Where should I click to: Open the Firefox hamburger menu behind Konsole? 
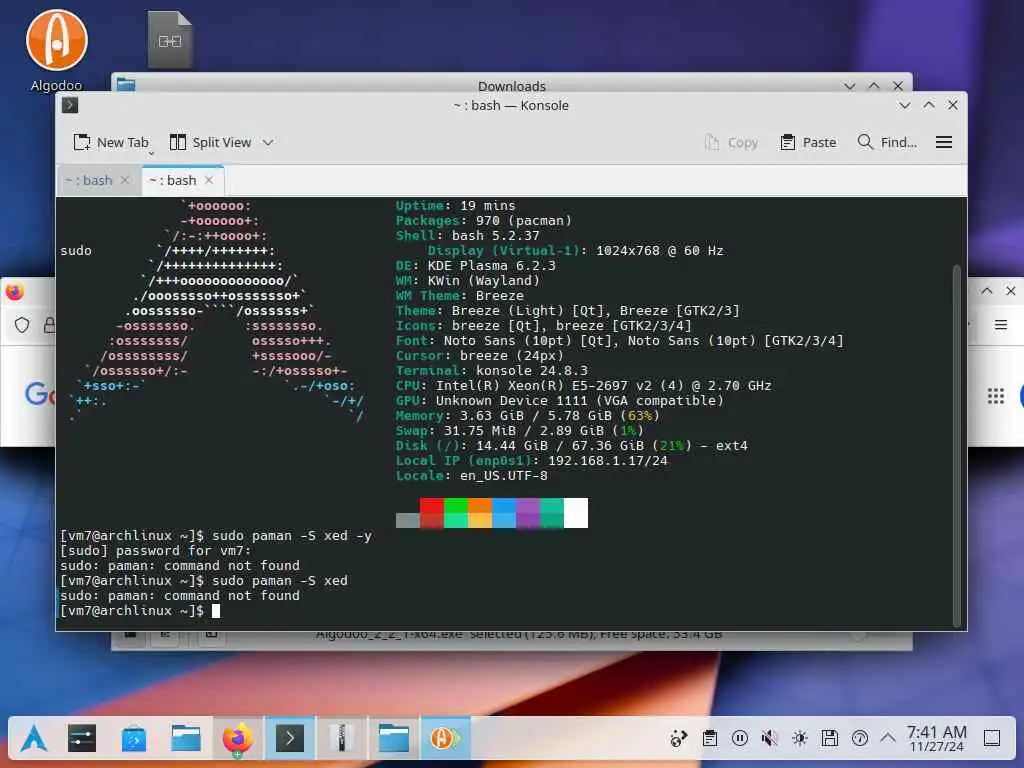1000,325
